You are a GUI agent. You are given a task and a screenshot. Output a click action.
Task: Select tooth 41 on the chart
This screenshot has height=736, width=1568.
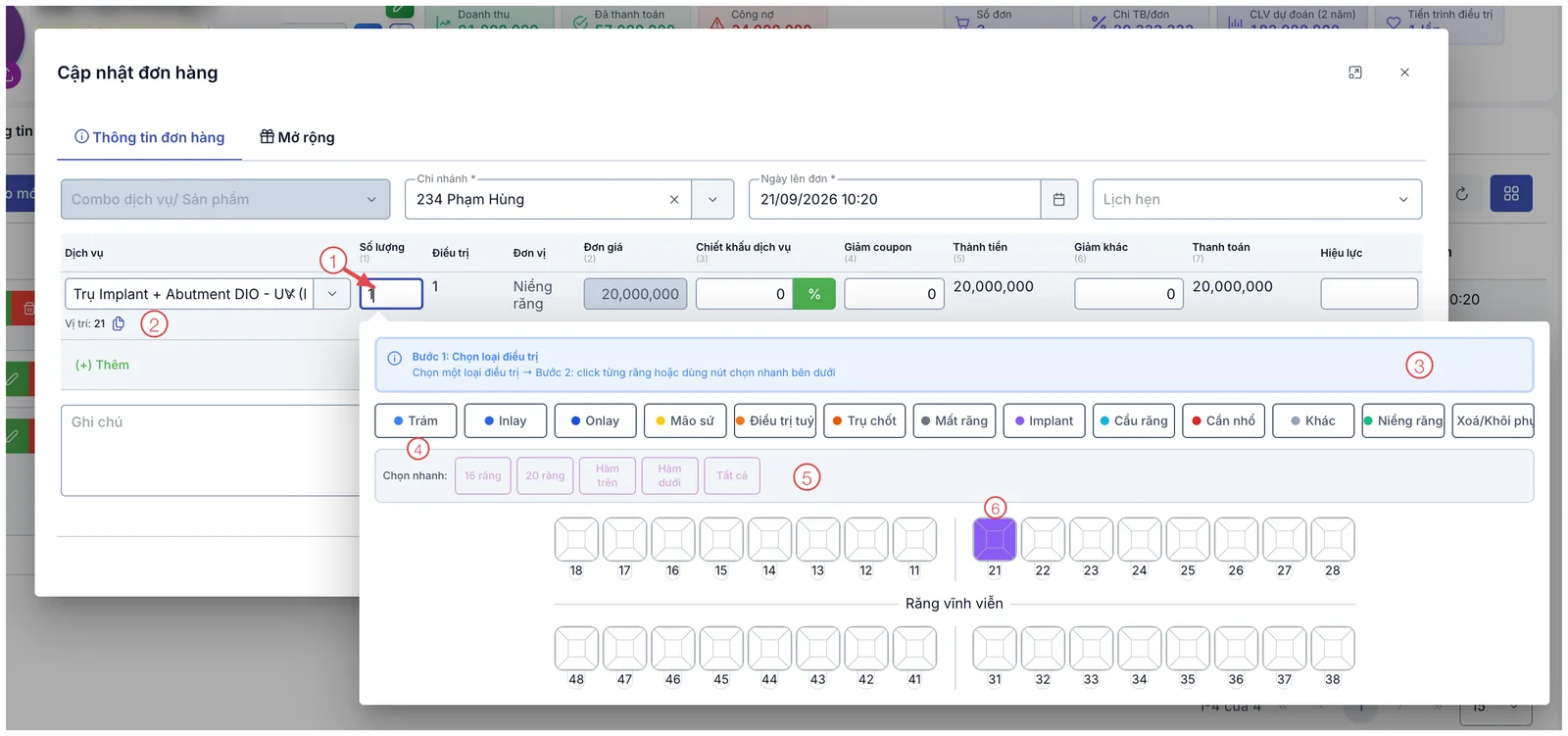914,648
